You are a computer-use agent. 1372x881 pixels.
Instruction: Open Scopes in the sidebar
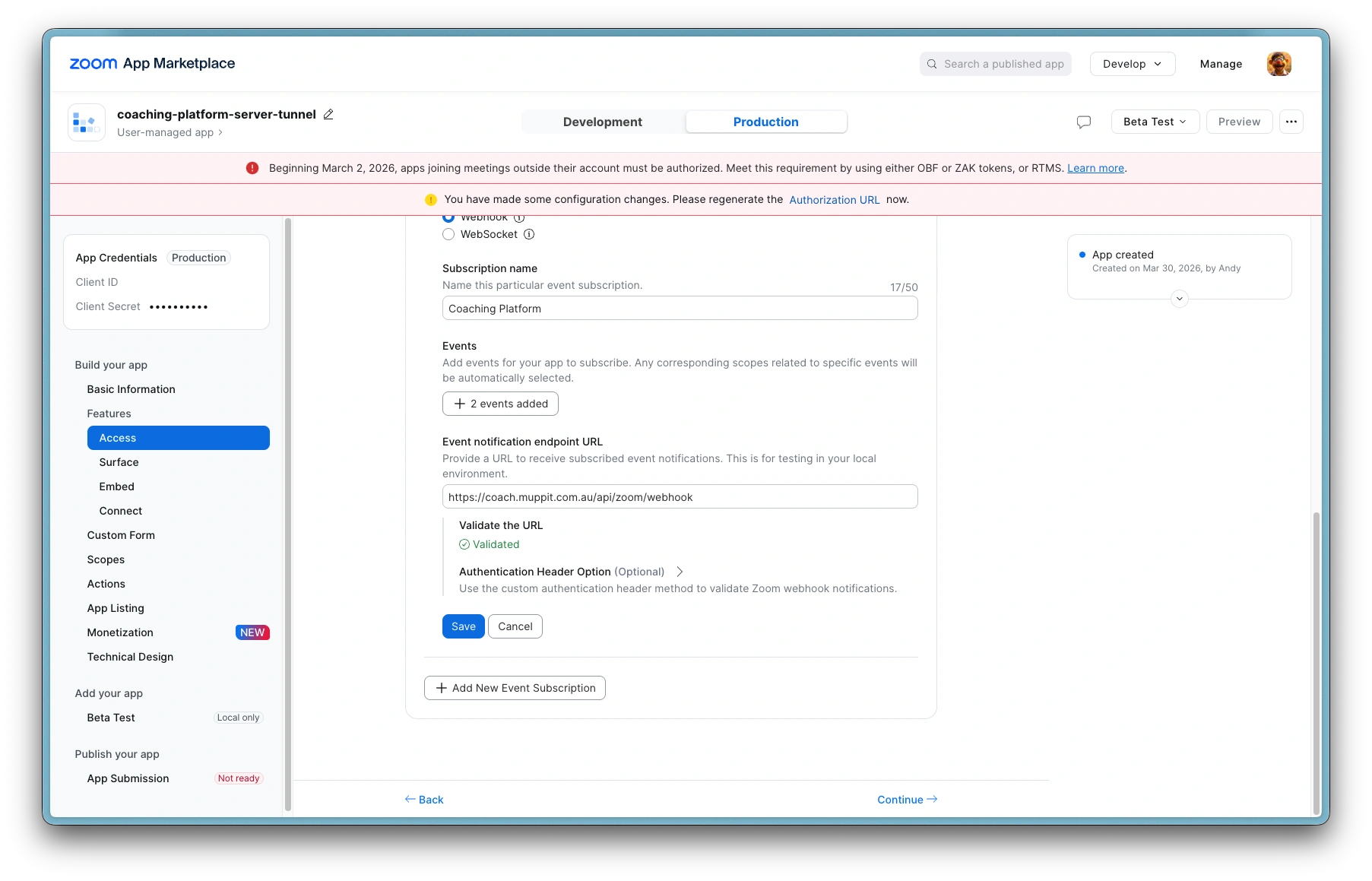(x=106, y=559)
